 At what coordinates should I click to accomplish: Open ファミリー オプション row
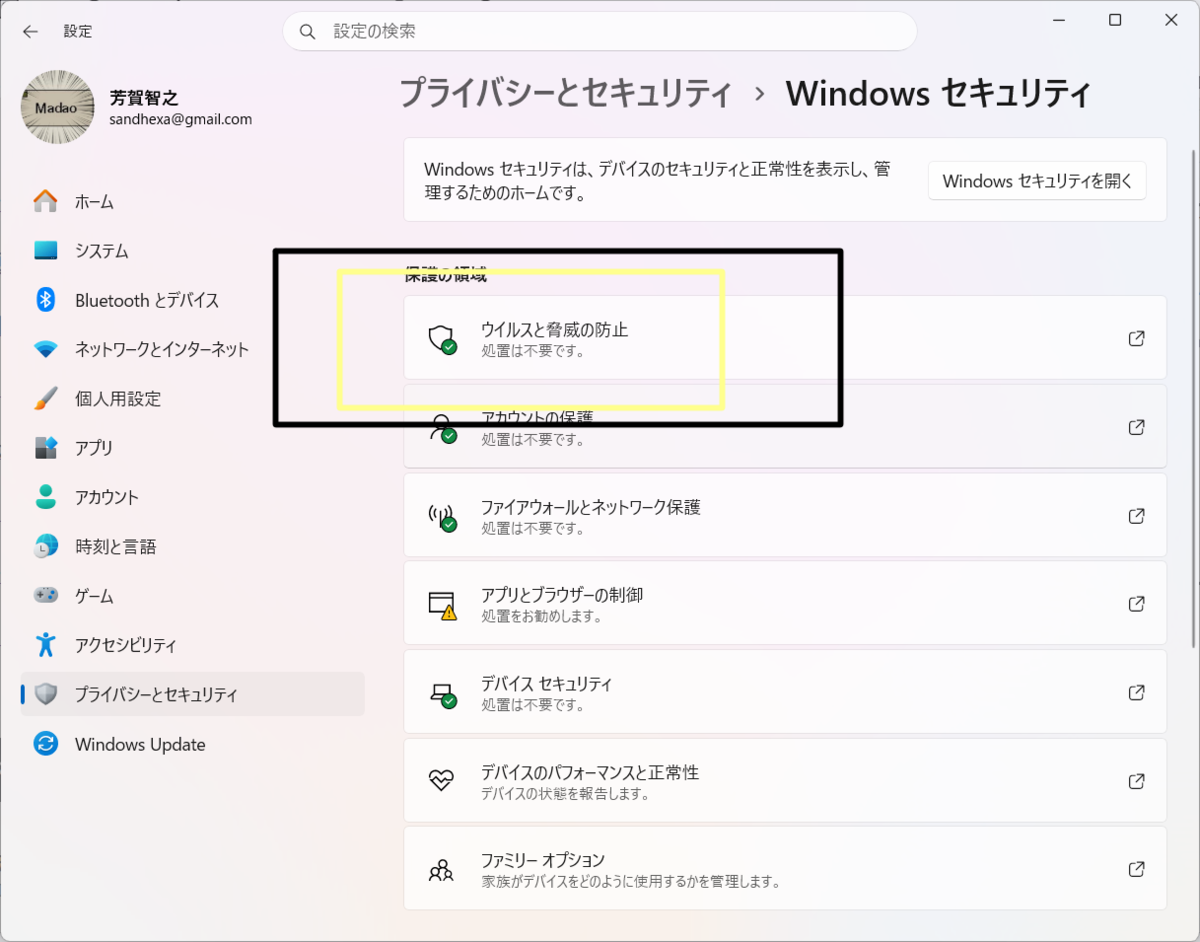click(785, 868)
